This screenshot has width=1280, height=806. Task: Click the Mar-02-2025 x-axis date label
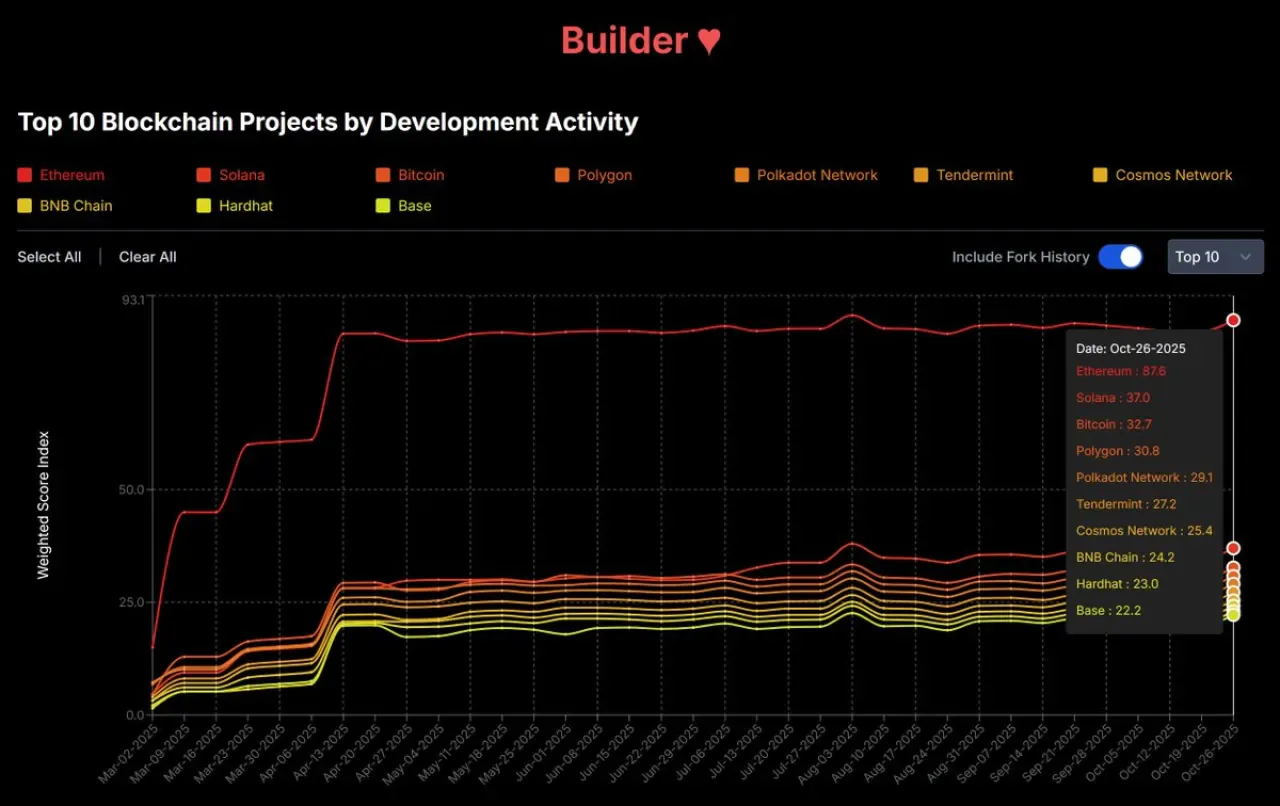pyautogui.click(x=126, y=756)
